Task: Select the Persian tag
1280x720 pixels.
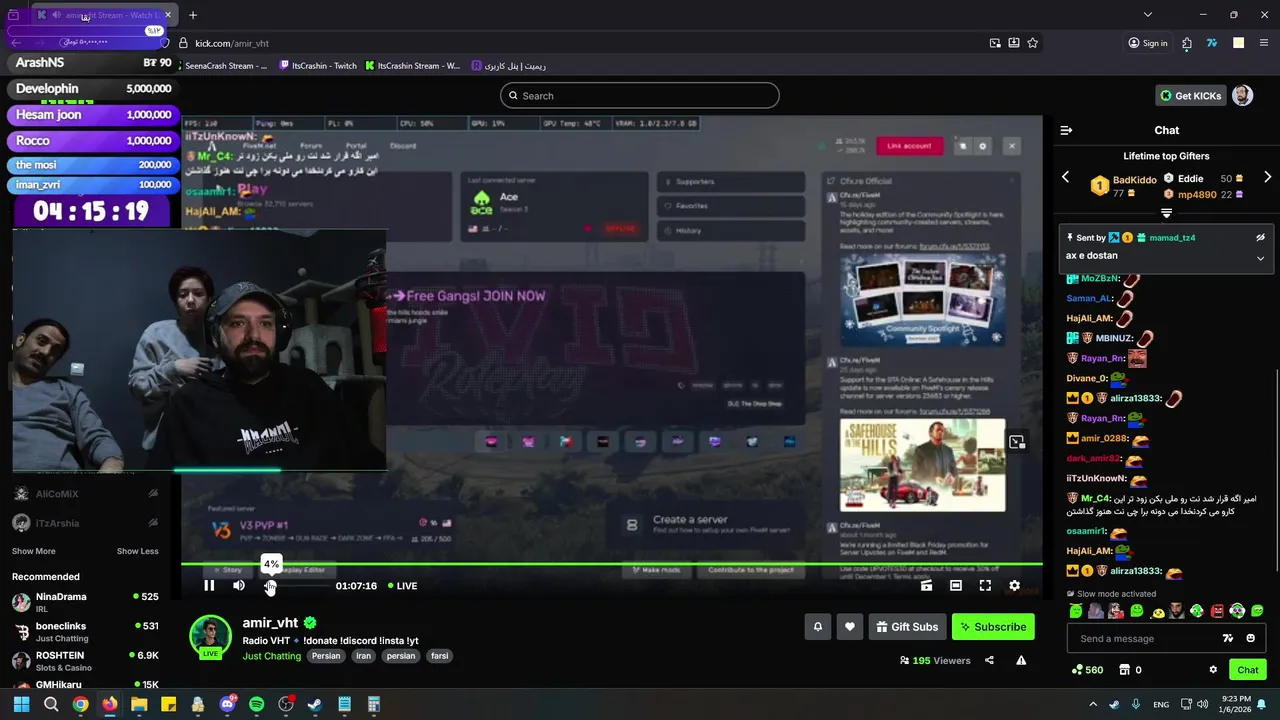Action: [x=326, y=656]
